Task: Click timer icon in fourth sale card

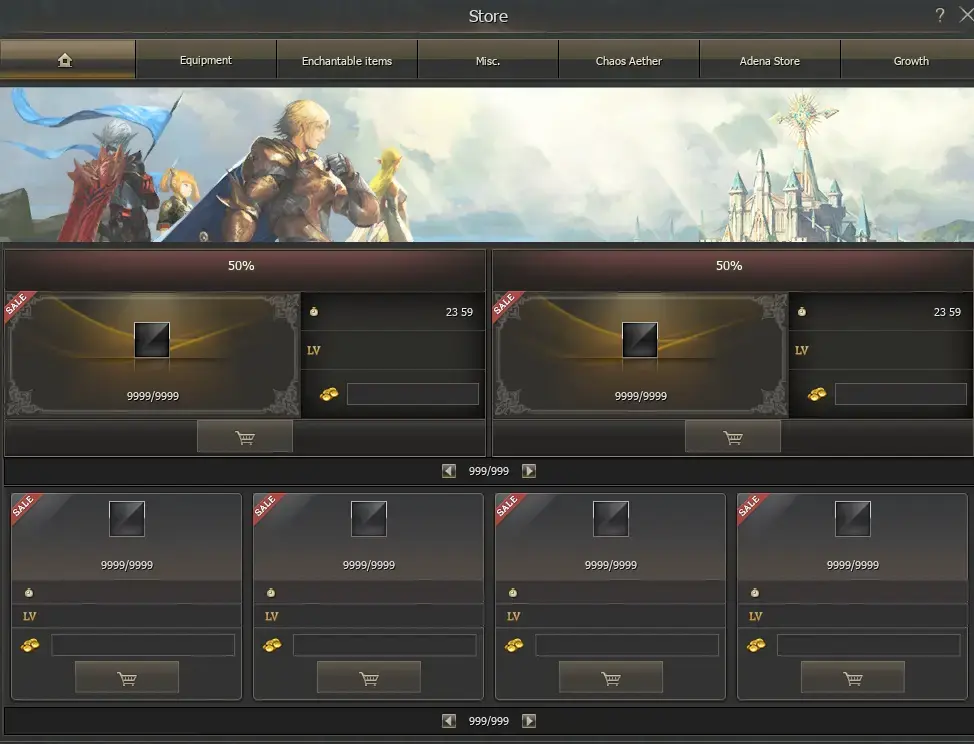Action: tap(755, 592)
